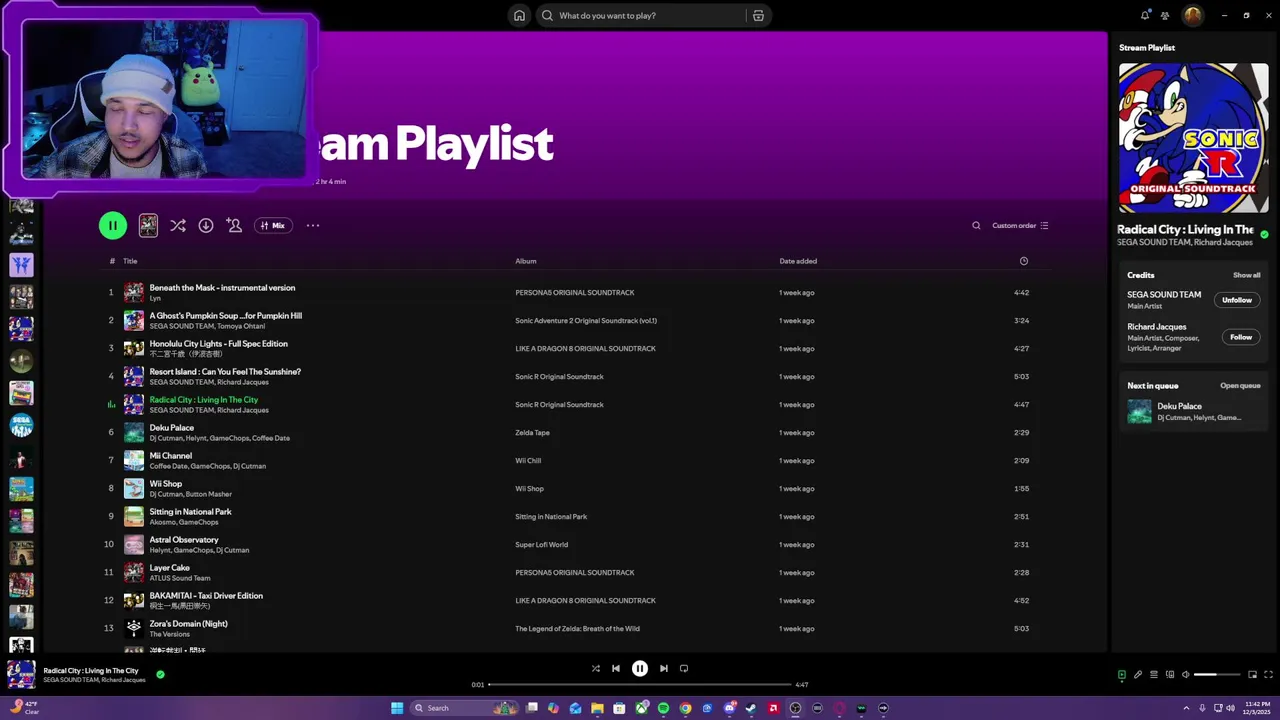
Task: Sort tracks by the Album column
Action: tap(526, 261)
